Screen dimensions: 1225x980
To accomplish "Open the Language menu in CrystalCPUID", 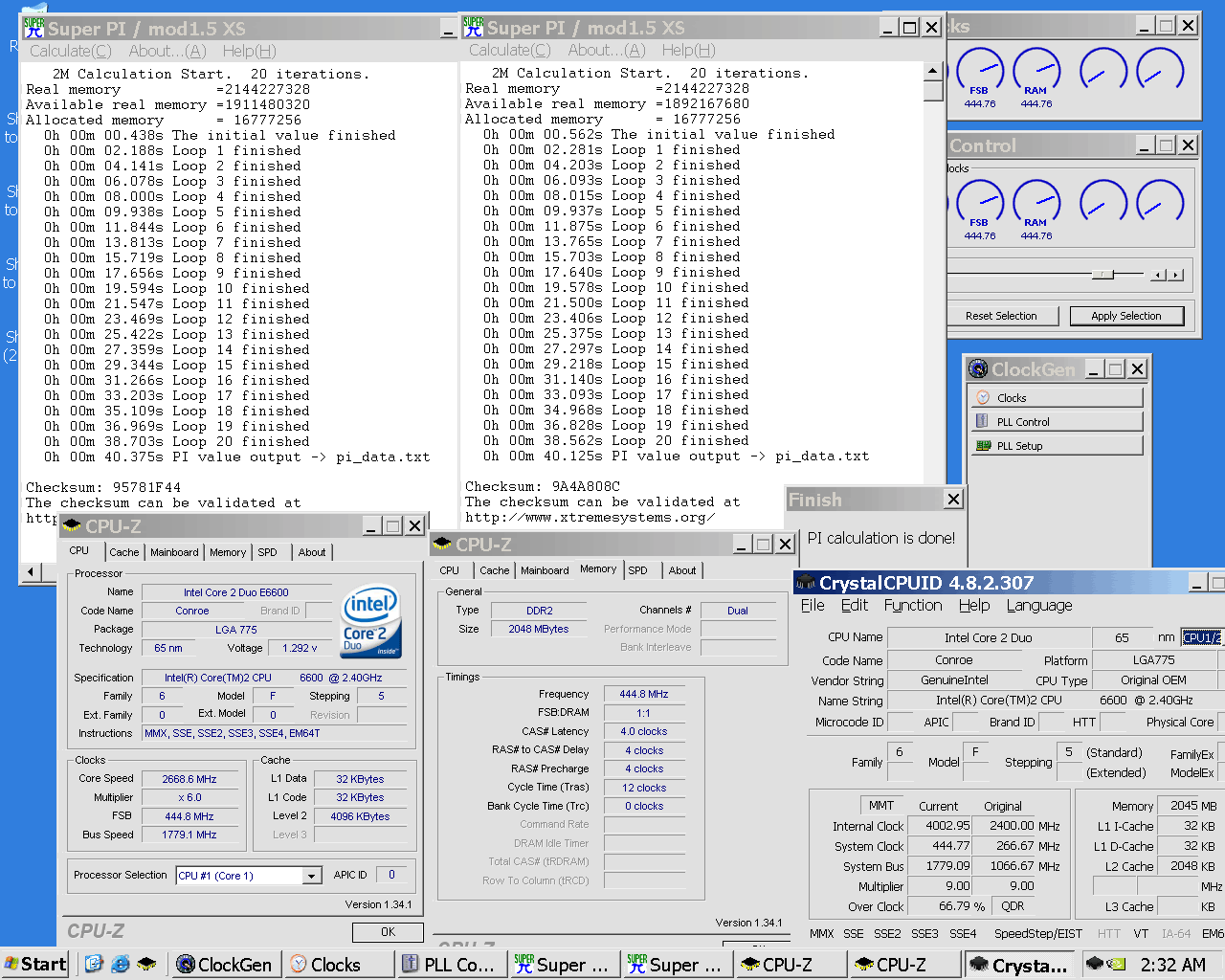I will 1038,605.
